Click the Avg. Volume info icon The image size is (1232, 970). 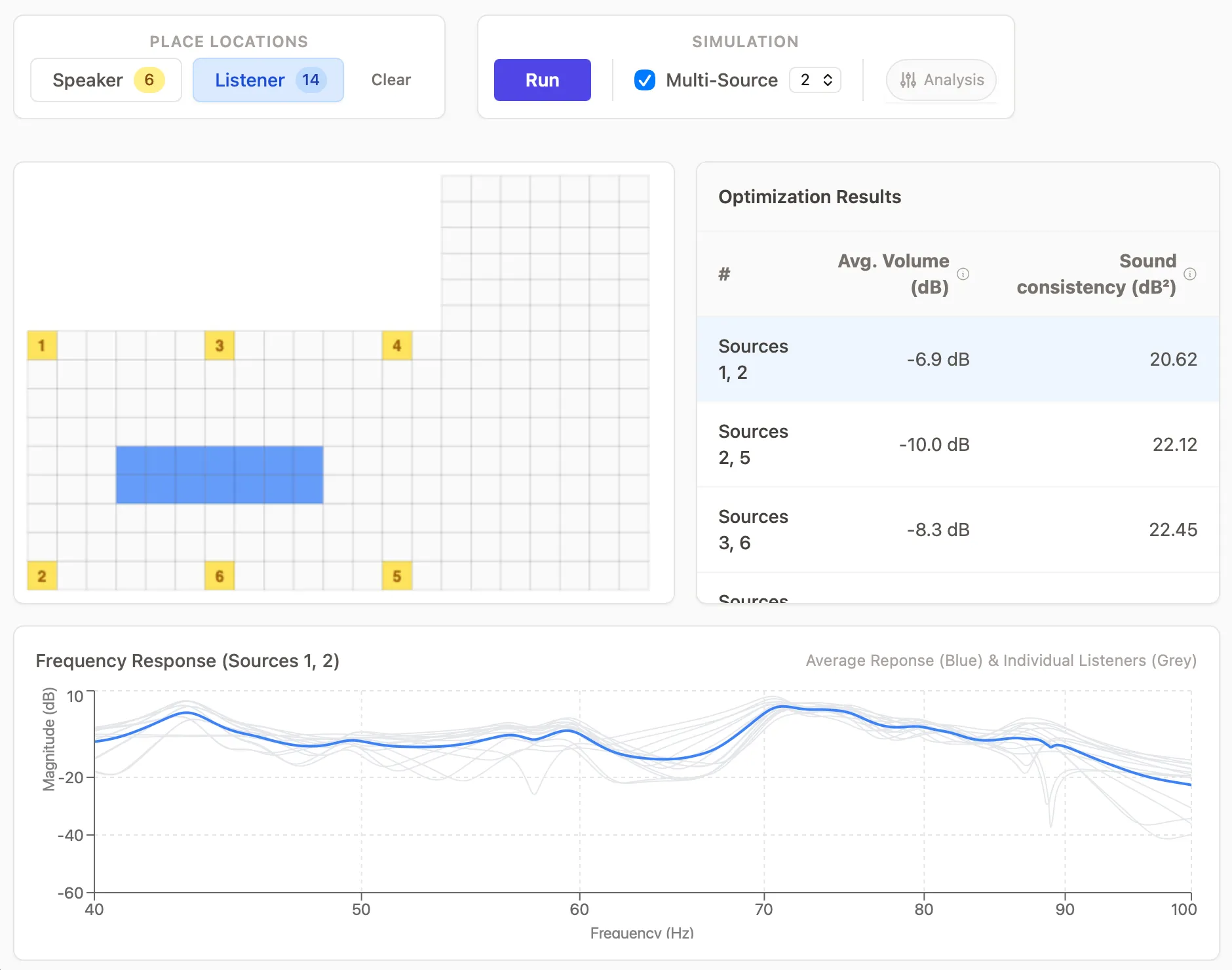click(963, 274)
